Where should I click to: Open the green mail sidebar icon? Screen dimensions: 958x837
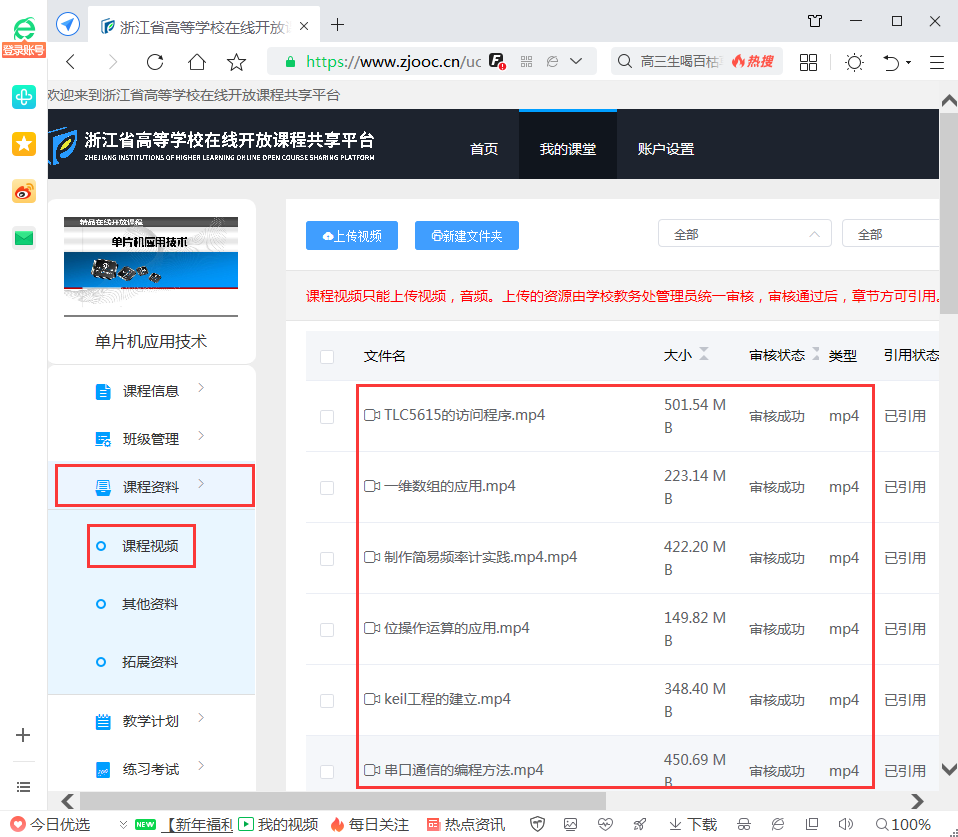pyautogui.click(x=24, y=238)
